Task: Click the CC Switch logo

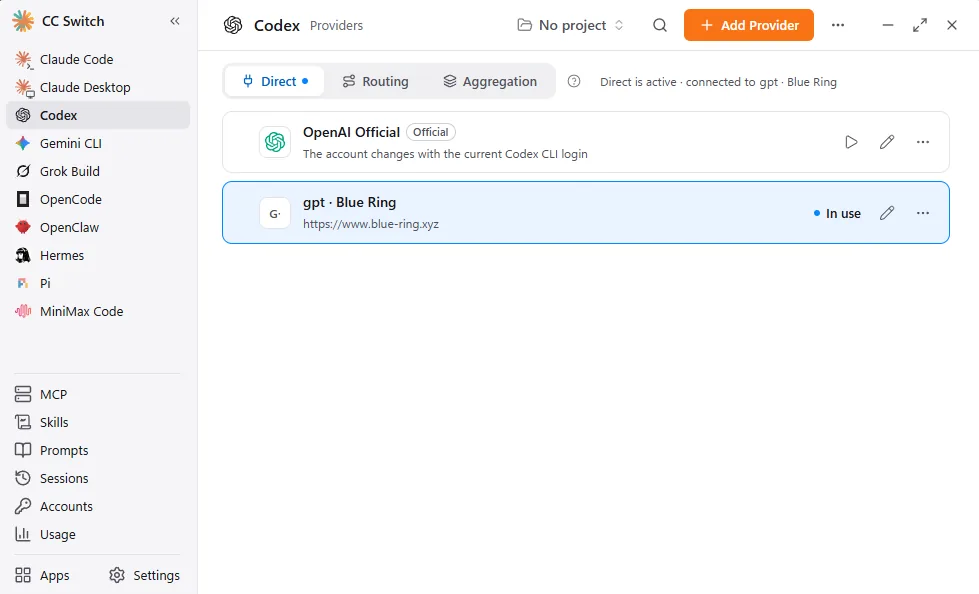Action: point(23,21)
